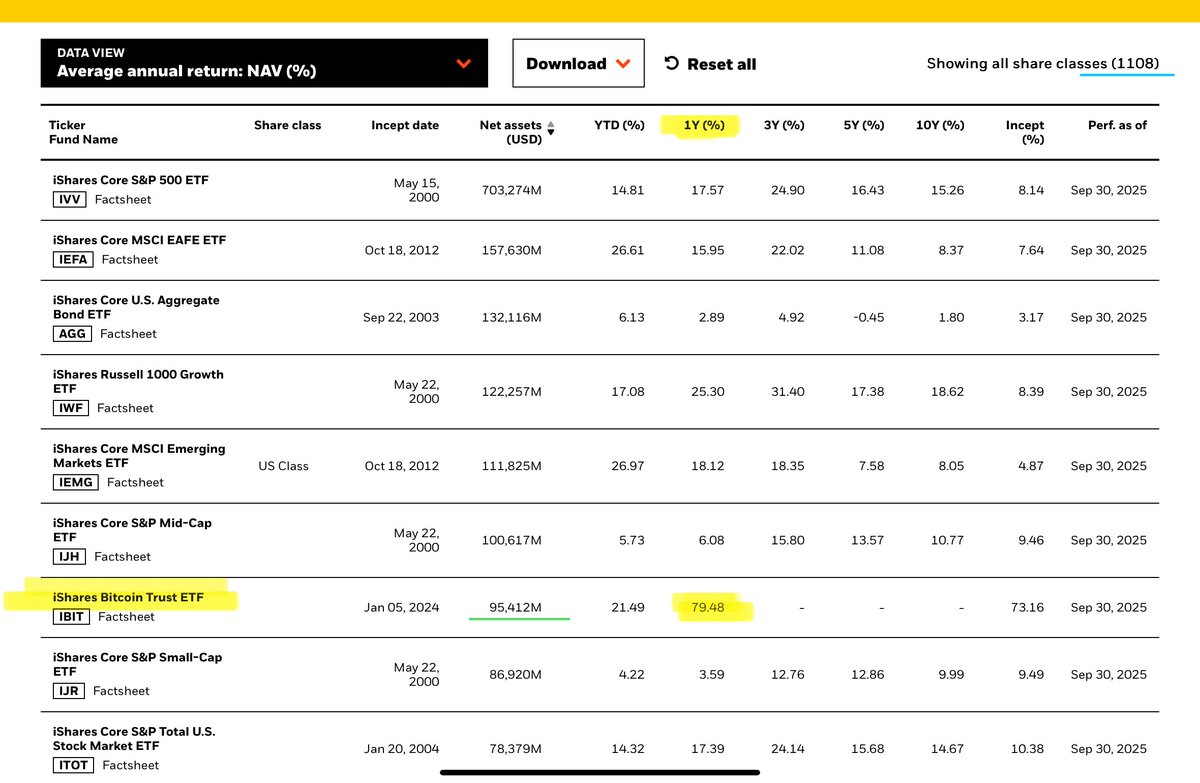The height and width of the screenshot is (783, 1200).
Task: Click the Share class column header
Action: [288, 125]
